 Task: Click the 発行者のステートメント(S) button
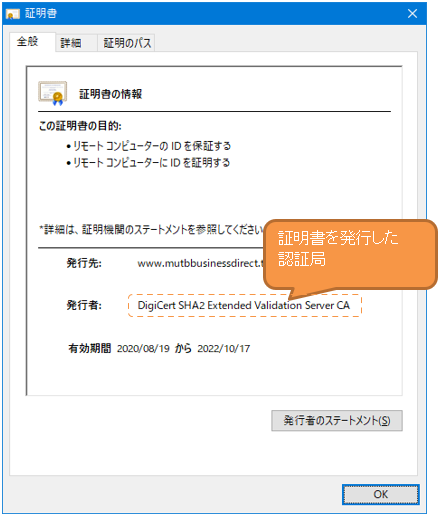tap(337, 420)
